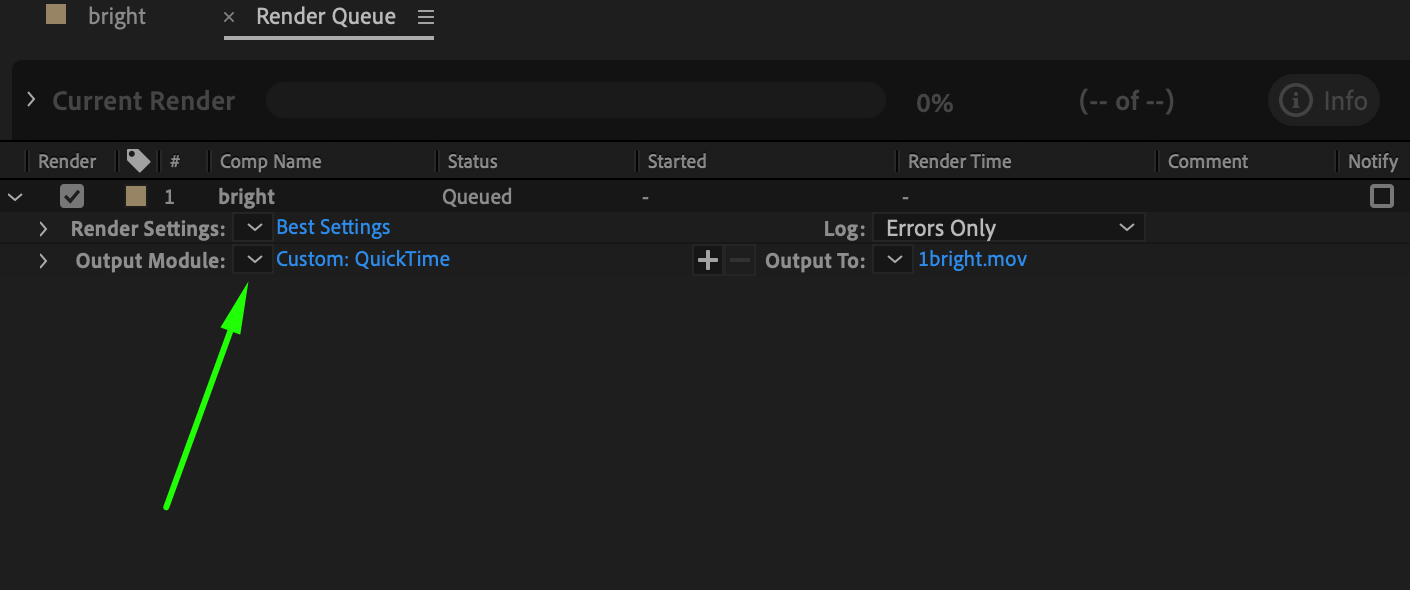1410x590 pixels.
Task: Toggle the Render checkbox for bright
Action: tap(72, 197)
